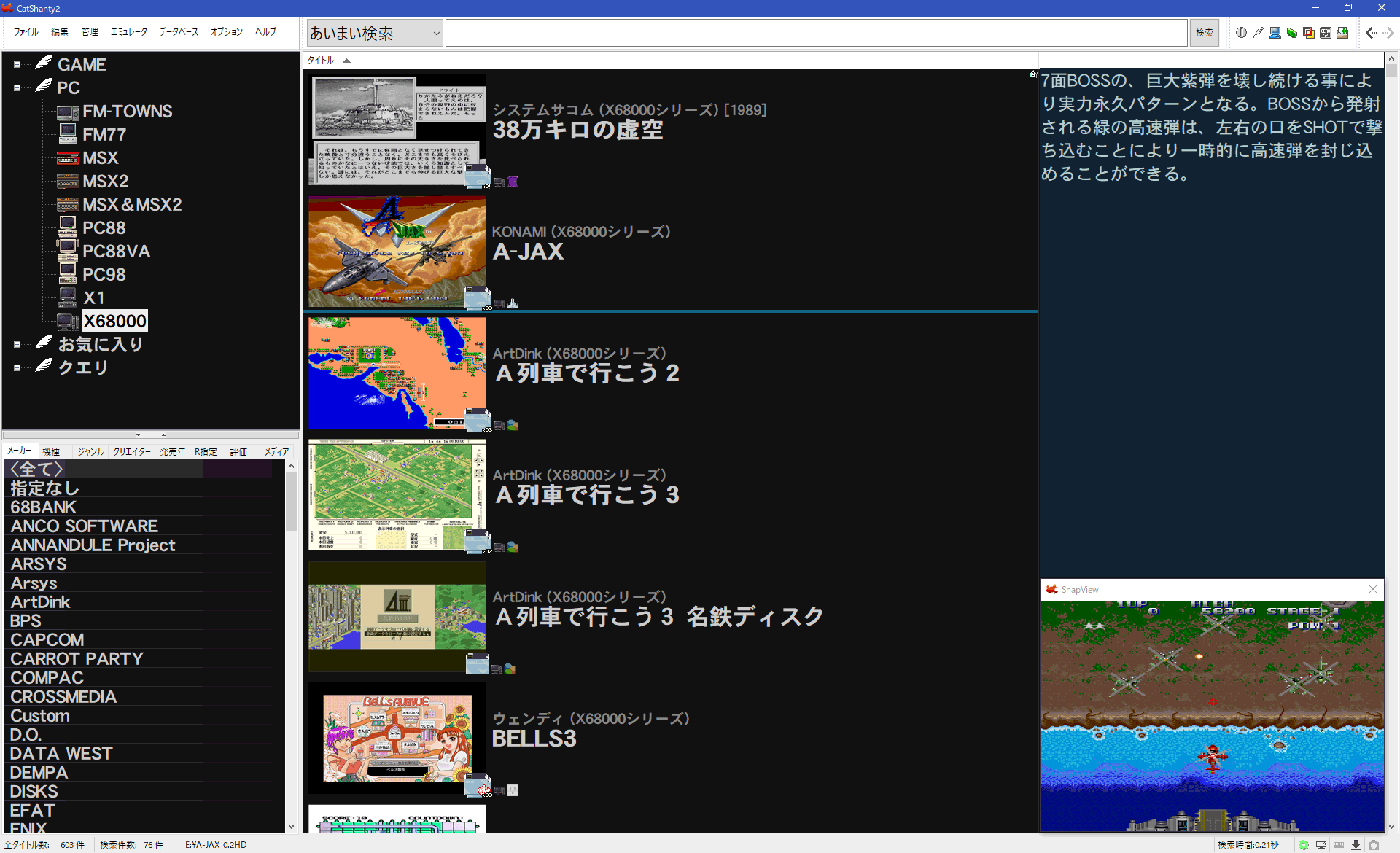Click the camera icon in status bar
Screen dimensions: 1400x853
1374,845
